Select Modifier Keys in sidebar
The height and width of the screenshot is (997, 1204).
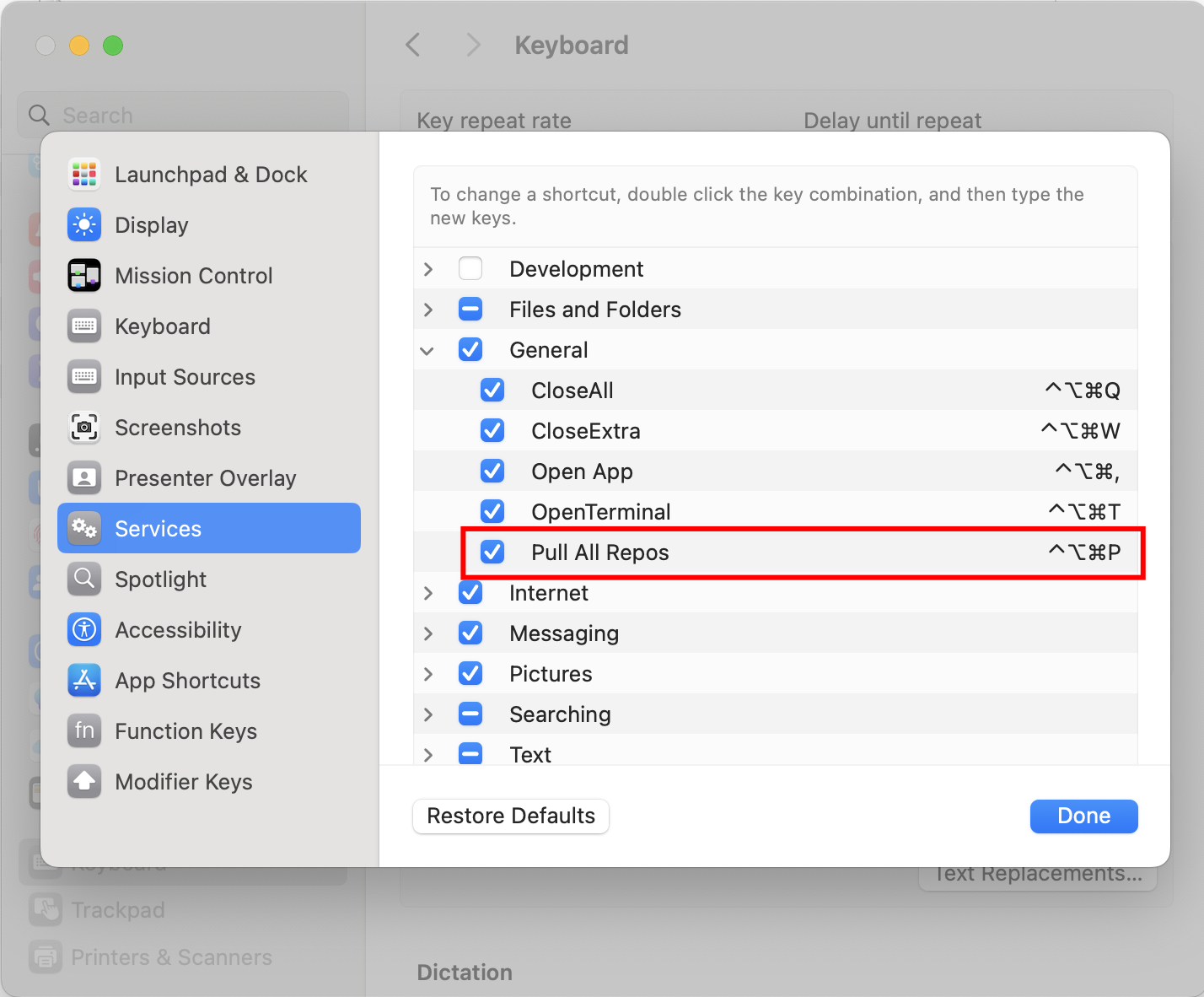click(183, 782)
